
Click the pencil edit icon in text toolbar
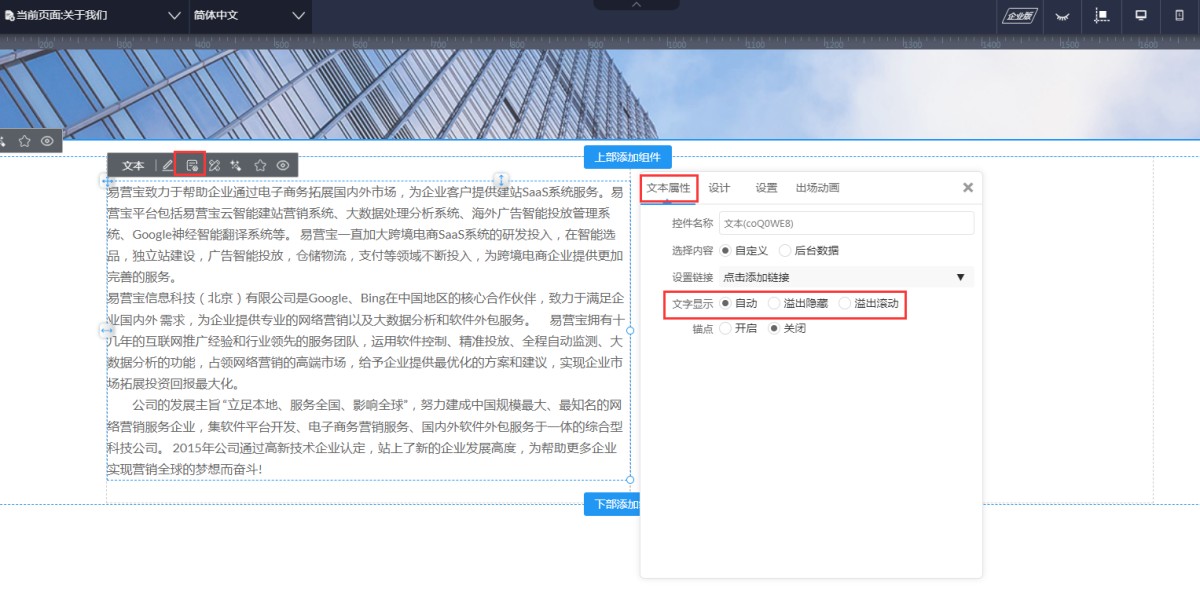(168, 165)
